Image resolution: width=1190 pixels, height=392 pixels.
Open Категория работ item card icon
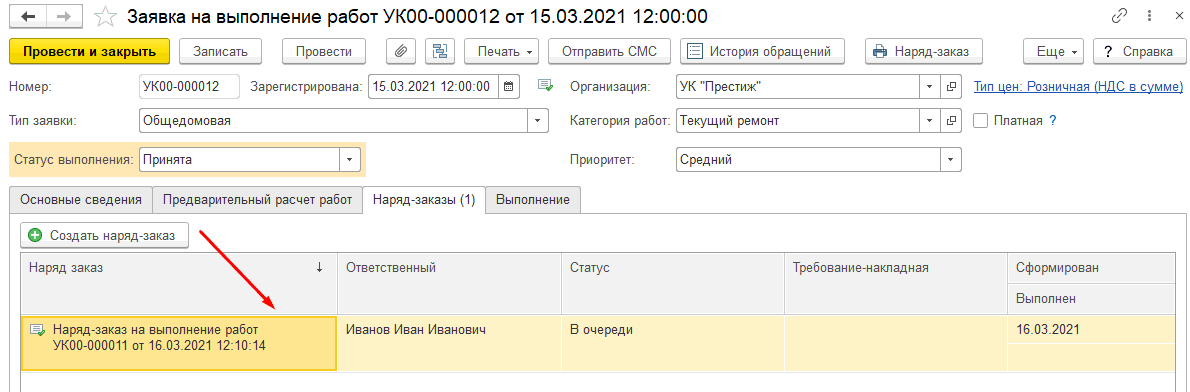[x=952, y=121]
